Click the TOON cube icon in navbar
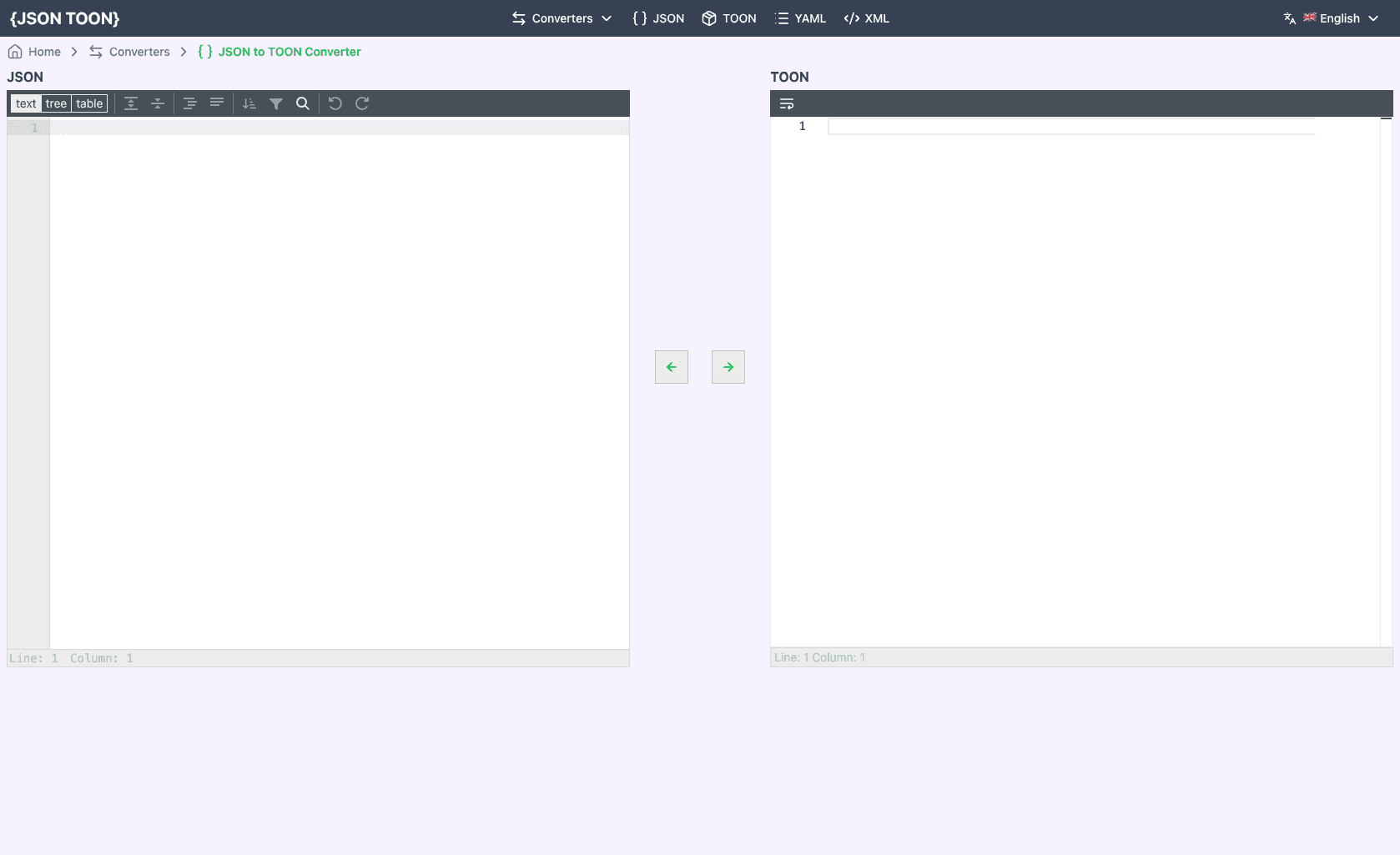The image size is (1400, 855). [709, 18]
